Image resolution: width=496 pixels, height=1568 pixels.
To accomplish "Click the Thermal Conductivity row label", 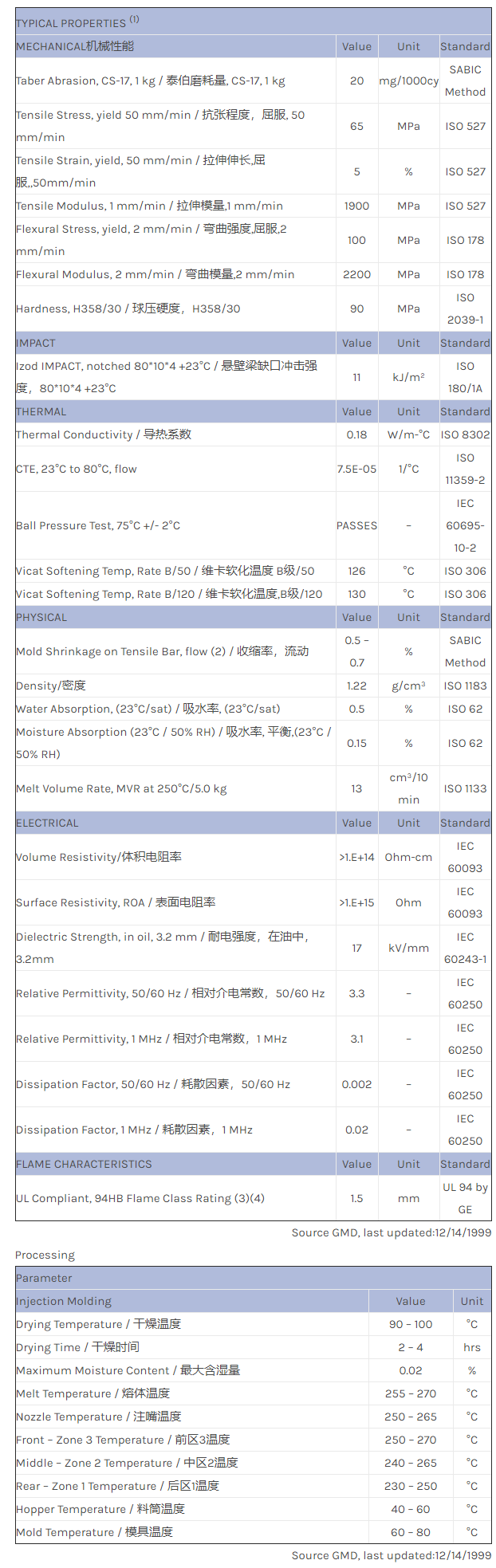I will 104,434.
